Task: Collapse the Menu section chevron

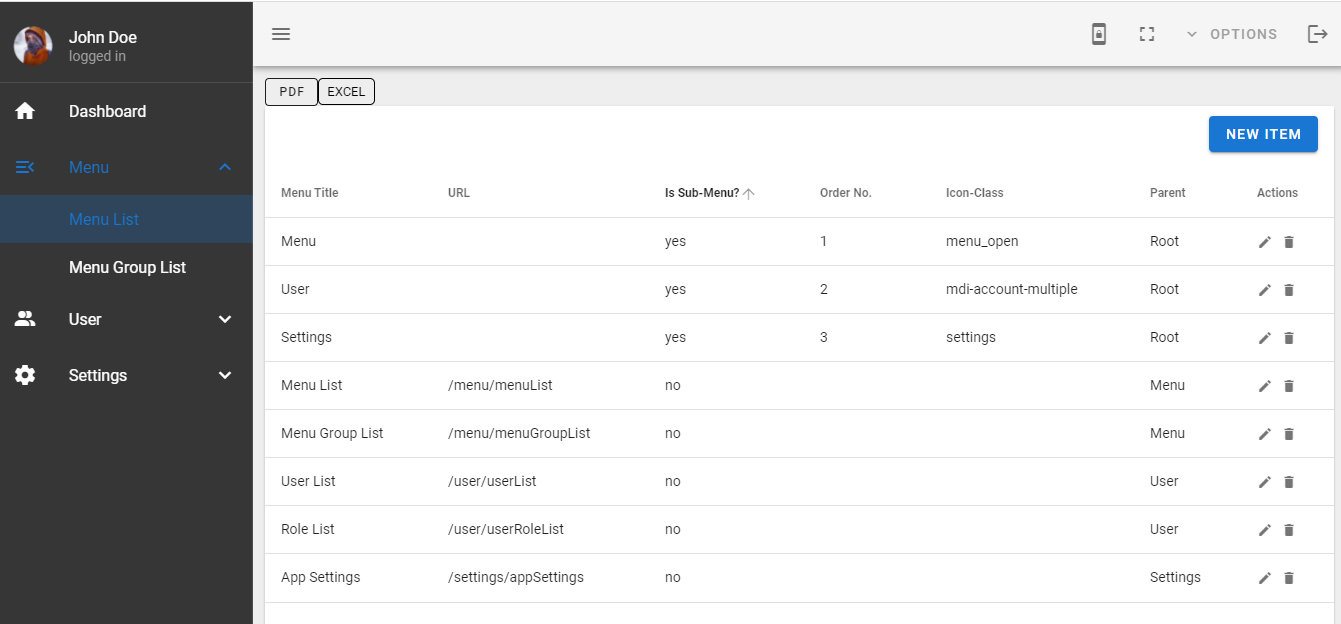Action: (x=224, y=167)
